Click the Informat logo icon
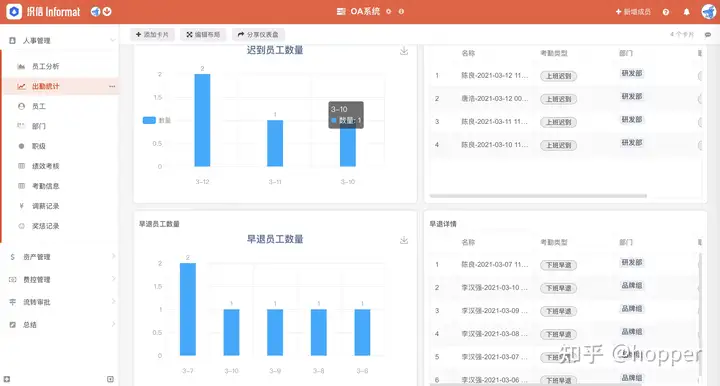Screen dimensions: 720x386 click(14, 11)
